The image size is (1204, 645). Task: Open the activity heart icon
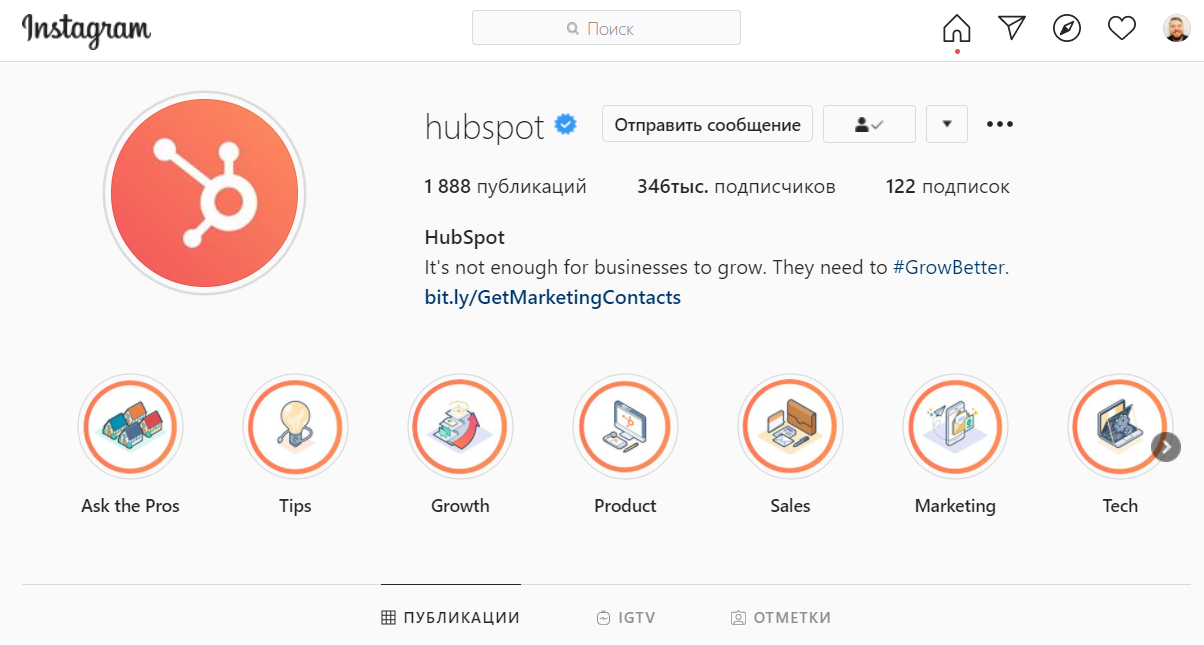tap(1122, 28)
